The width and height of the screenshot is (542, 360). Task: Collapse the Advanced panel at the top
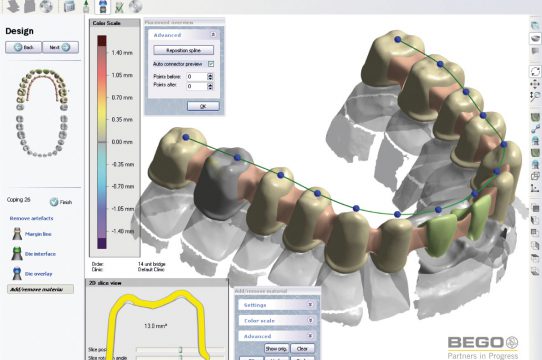[213, 35]
